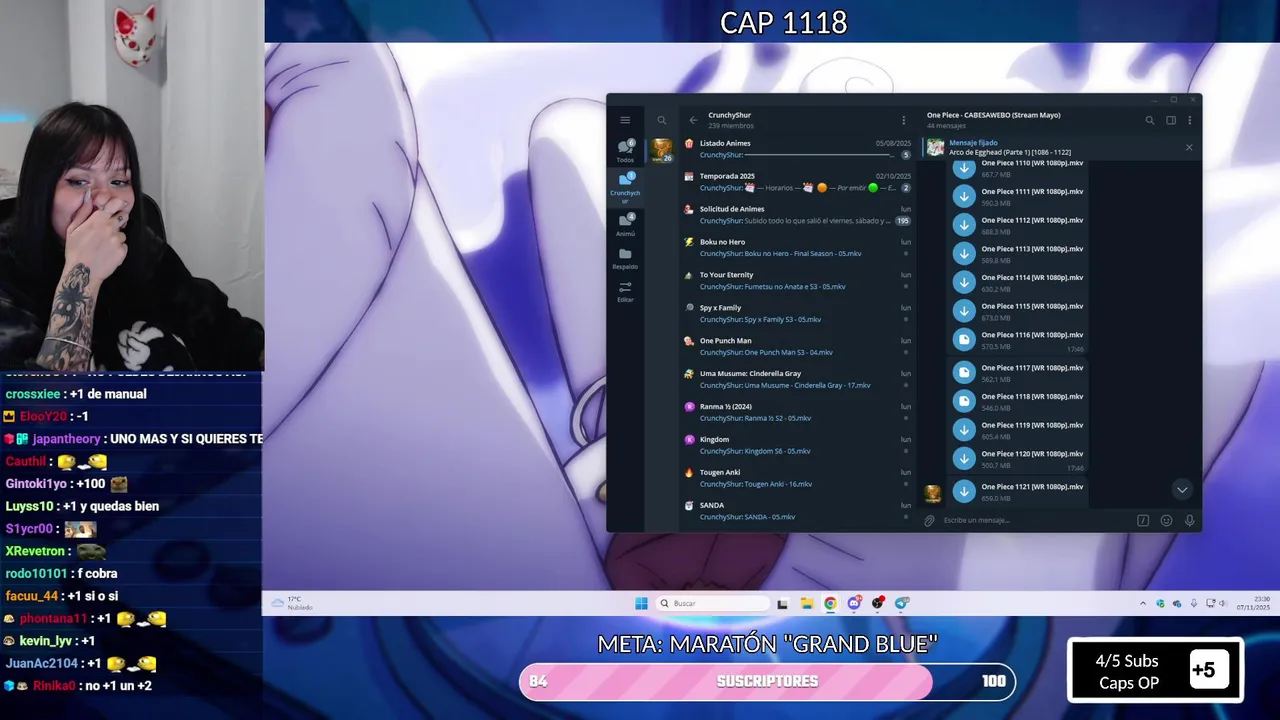Open the taskbar clock showing 23:30
This screenshot has height=720, width=1280.
[1253, 603]
